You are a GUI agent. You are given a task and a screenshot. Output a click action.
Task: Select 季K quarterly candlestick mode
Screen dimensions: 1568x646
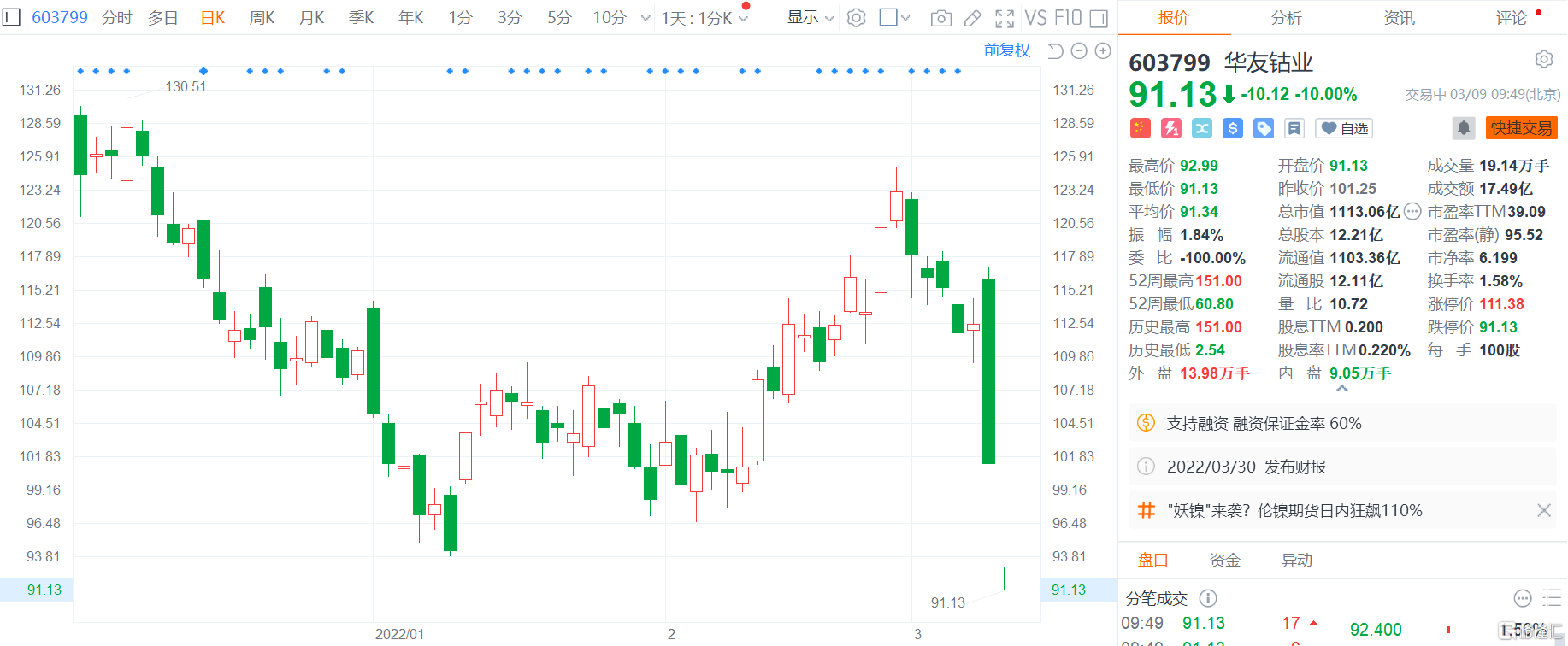pos(361,18)
